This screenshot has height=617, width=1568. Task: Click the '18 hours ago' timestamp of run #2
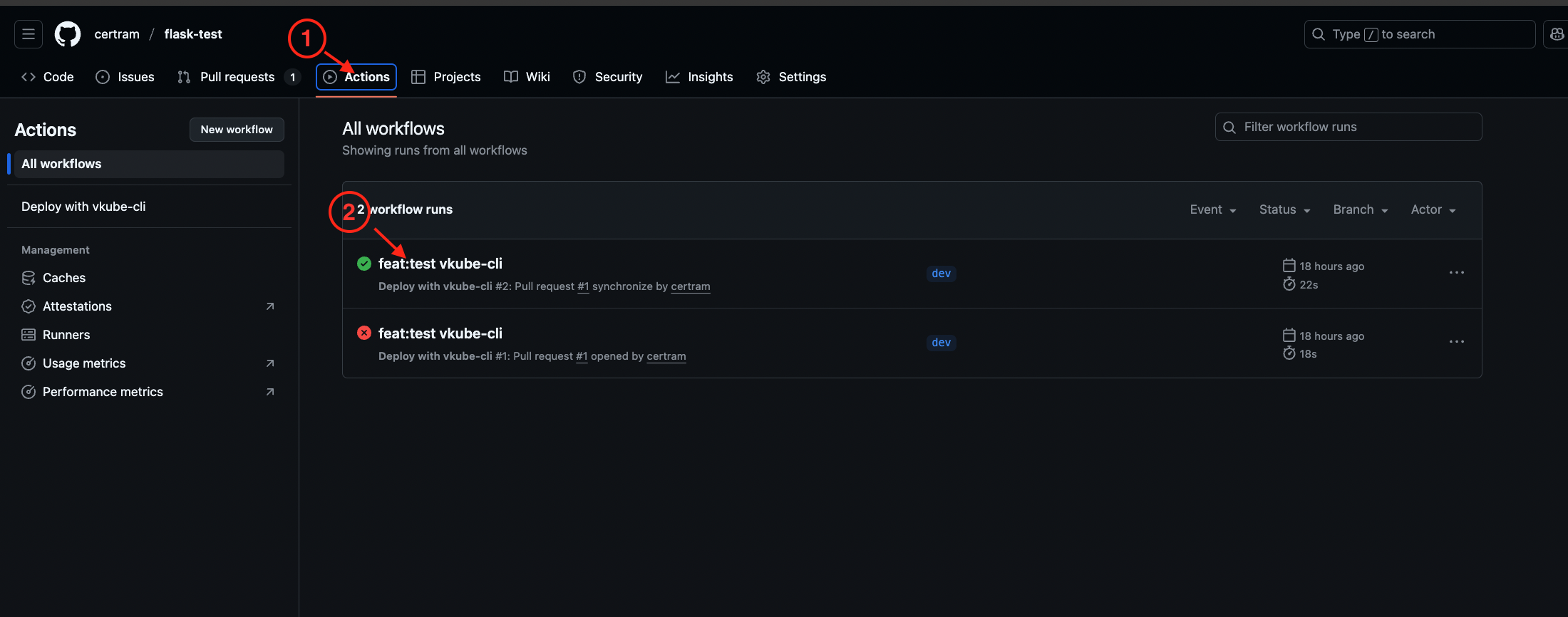(x=1332, y=266)
